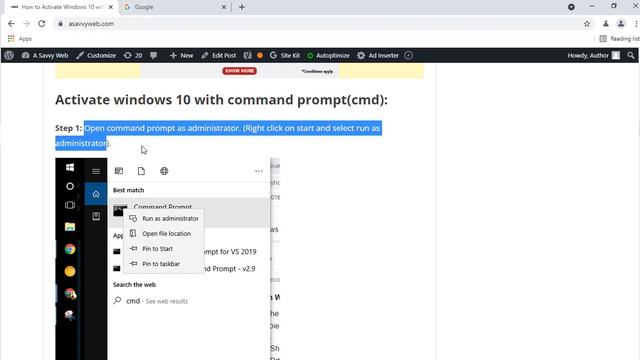Click the Task View icon in the image
The image size is (640, 360).
point(70,205)
